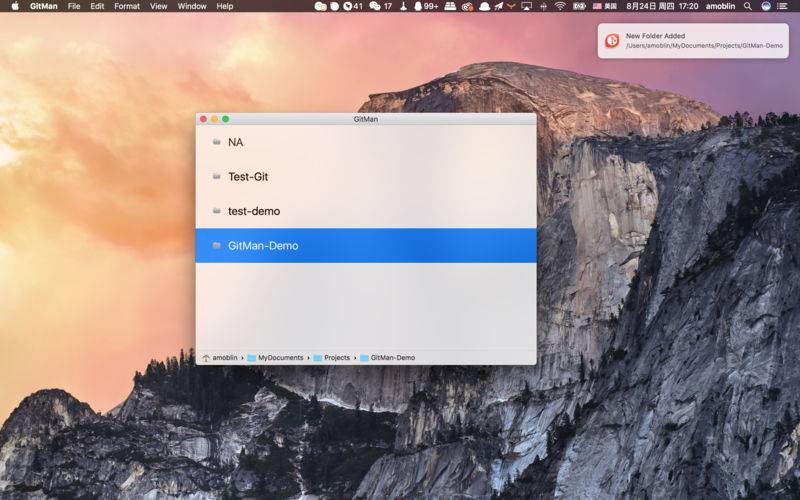This screenshot has height=500, width=800.
Task: Click Projects in the path bar
Action: (337, 358)
